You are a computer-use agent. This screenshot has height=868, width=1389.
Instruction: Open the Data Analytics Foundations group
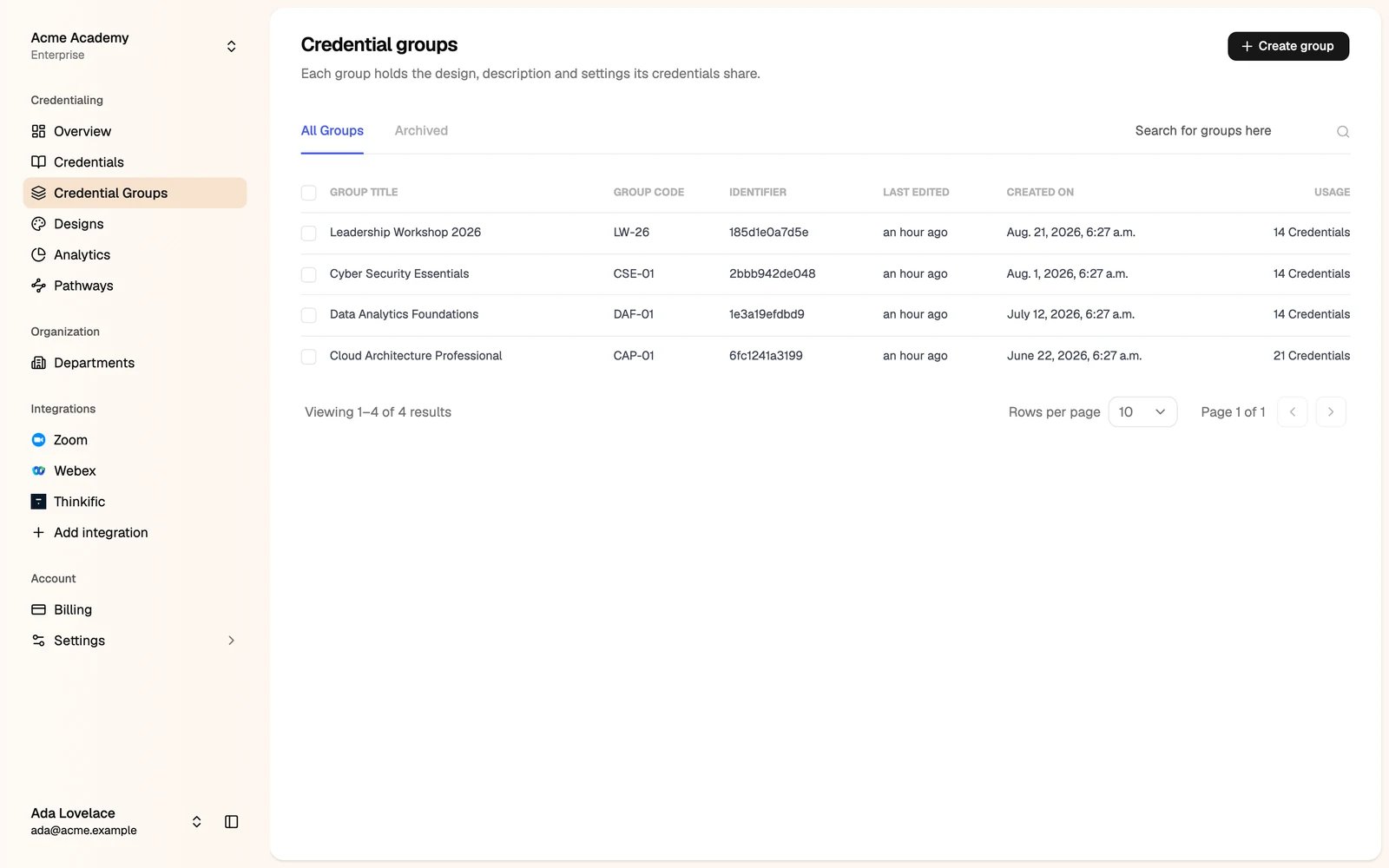coord(404,314)
